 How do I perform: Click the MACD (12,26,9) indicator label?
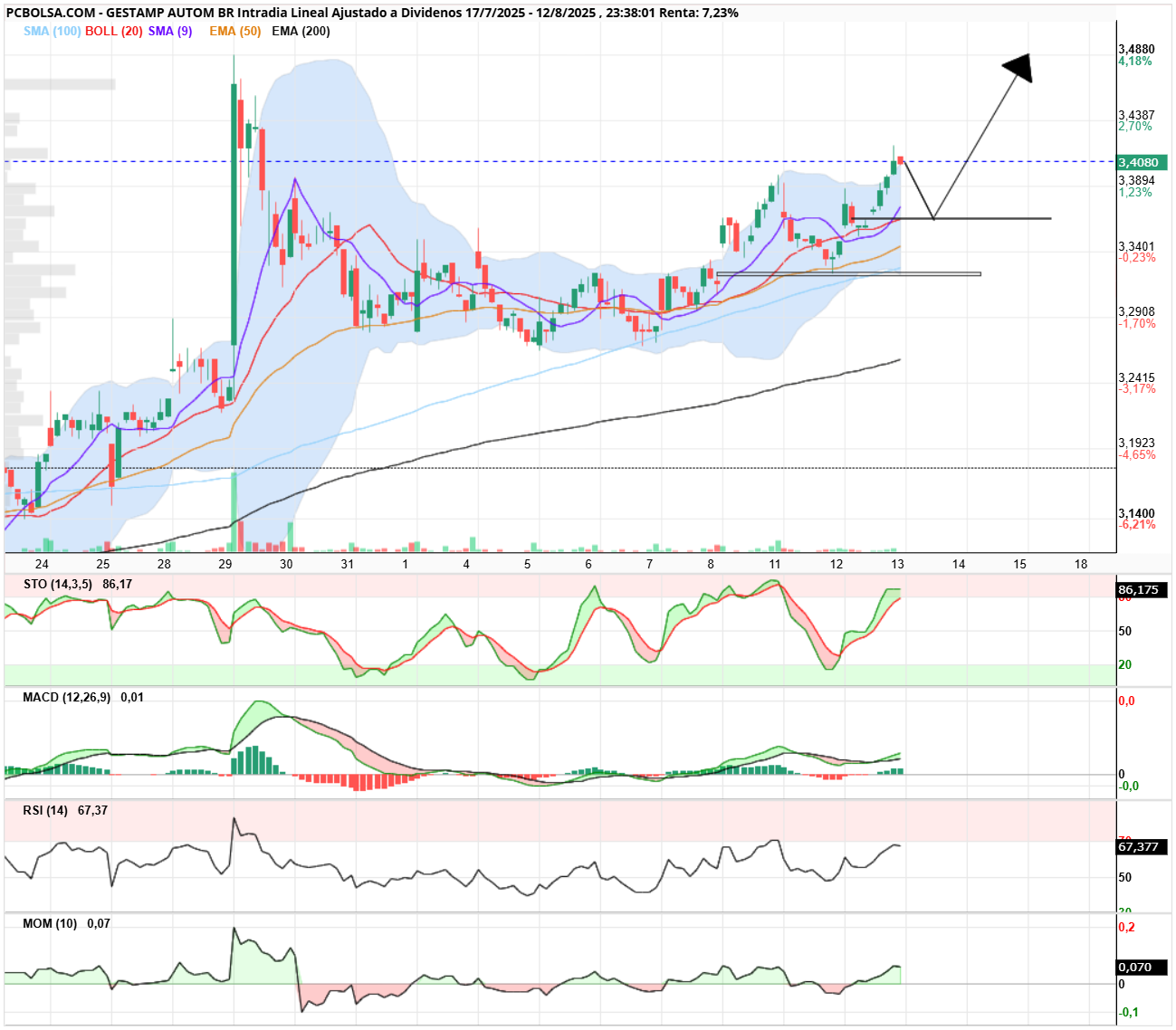point(67,697)
